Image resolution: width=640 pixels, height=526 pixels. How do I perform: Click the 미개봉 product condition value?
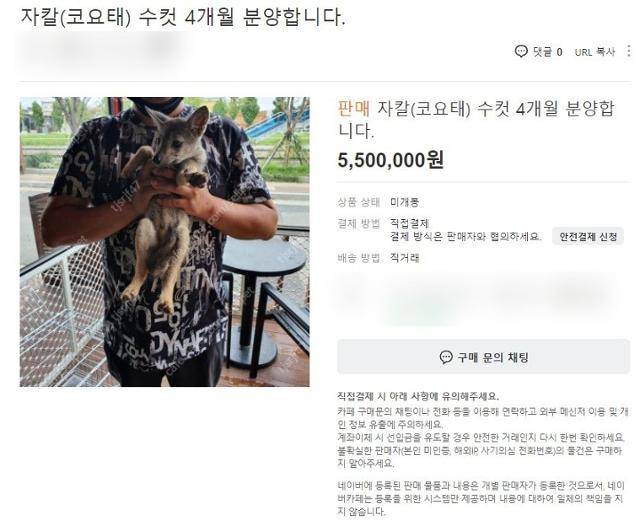coord(404,202)
